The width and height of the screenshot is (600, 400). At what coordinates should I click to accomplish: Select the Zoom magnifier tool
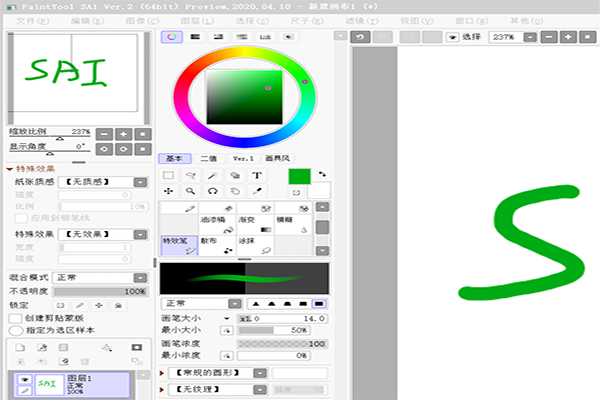pyautogui.click(x=190, y=190)
